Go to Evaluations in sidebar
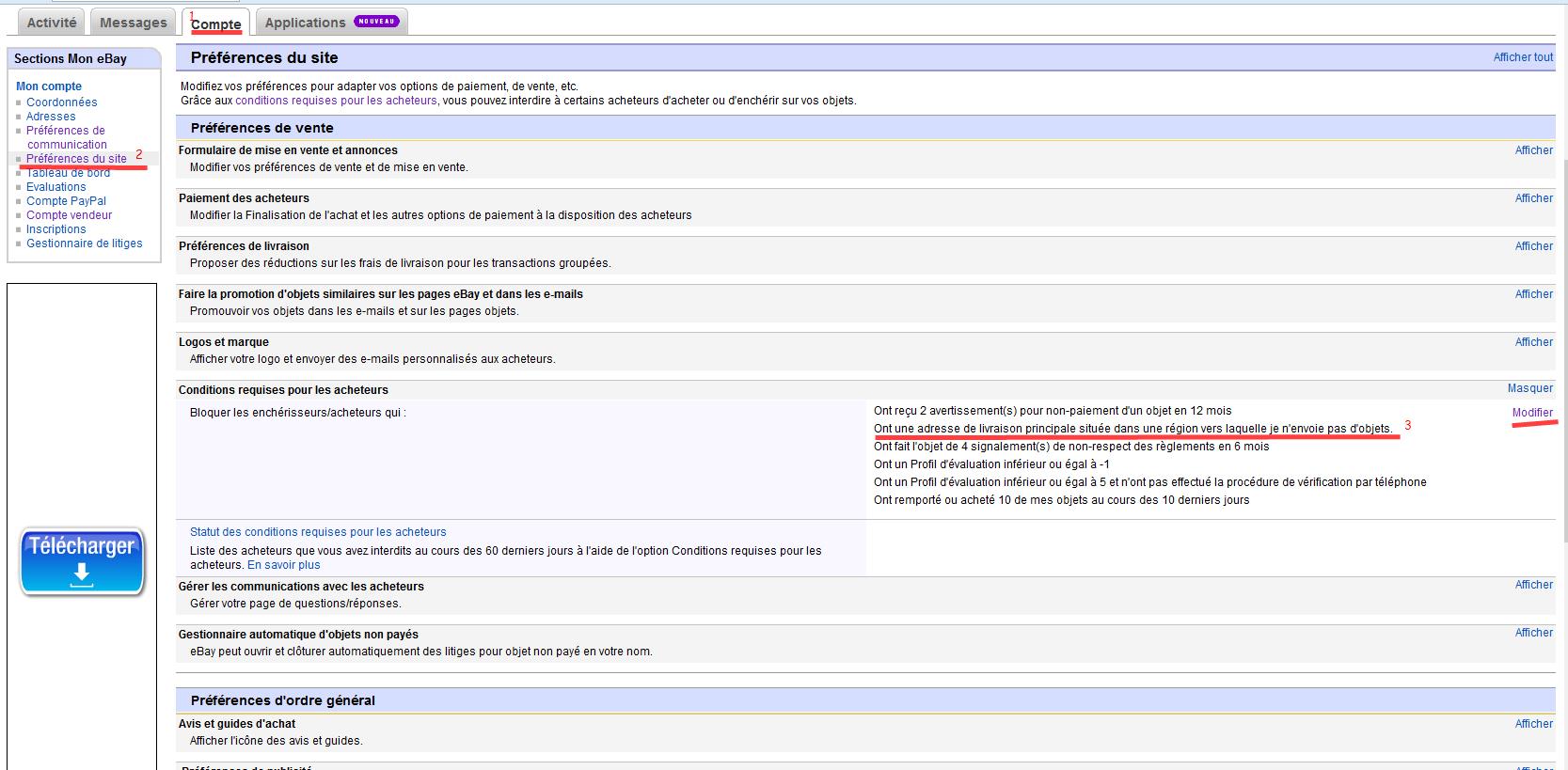Viewport: 1568px width, 770px height. pyautogui.click(x=55, y=187)
